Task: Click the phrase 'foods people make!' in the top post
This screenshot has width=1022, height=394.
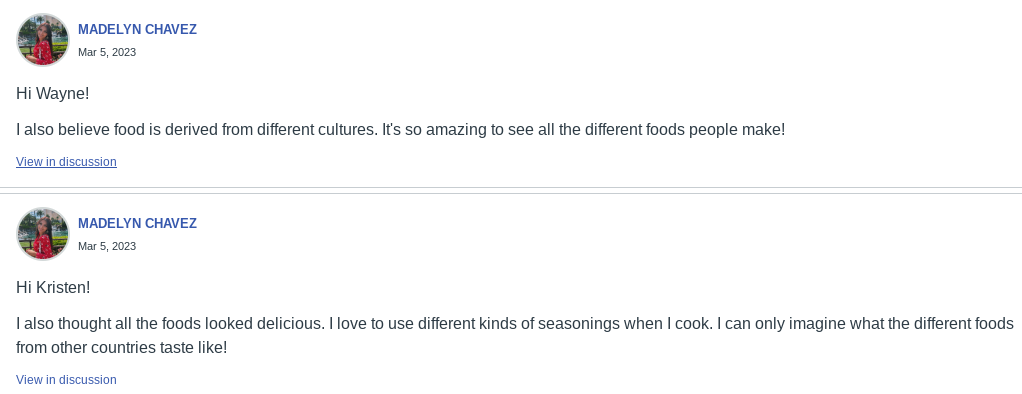Action: (716, 129)
